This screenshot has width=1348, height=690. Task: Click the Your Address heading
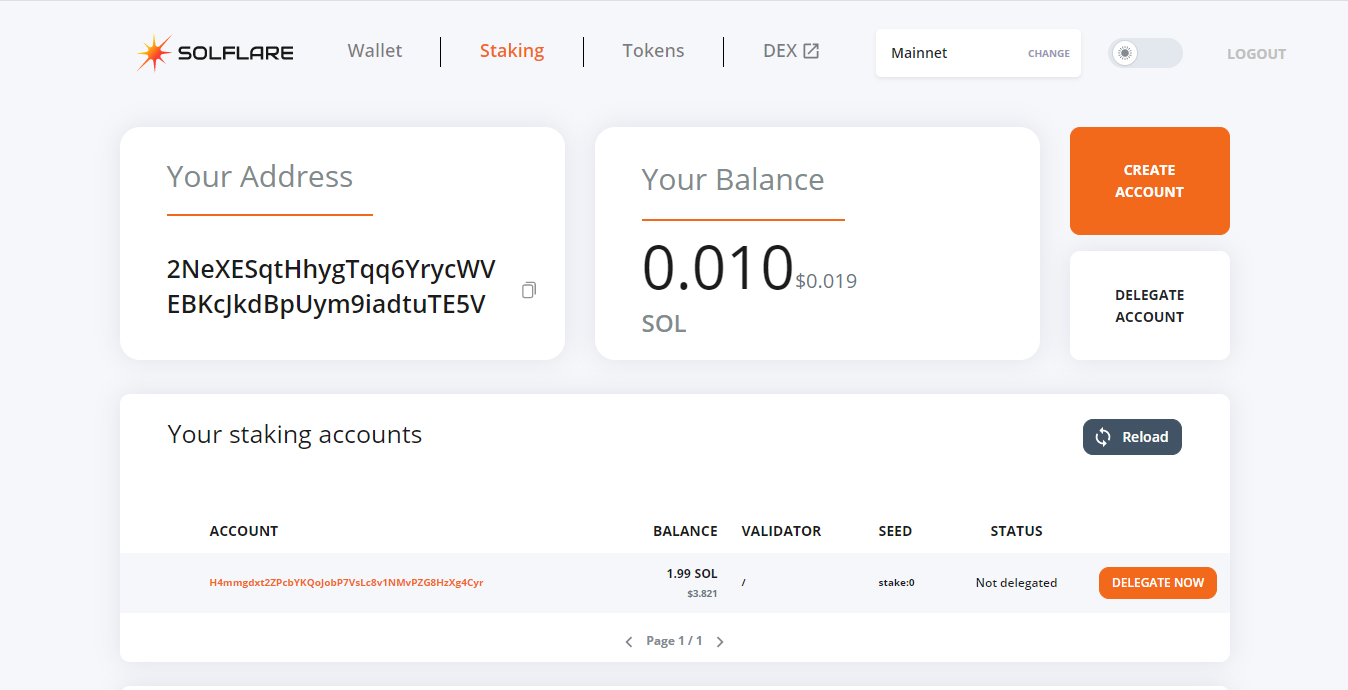pyautogui.click(x=260, y=177)
